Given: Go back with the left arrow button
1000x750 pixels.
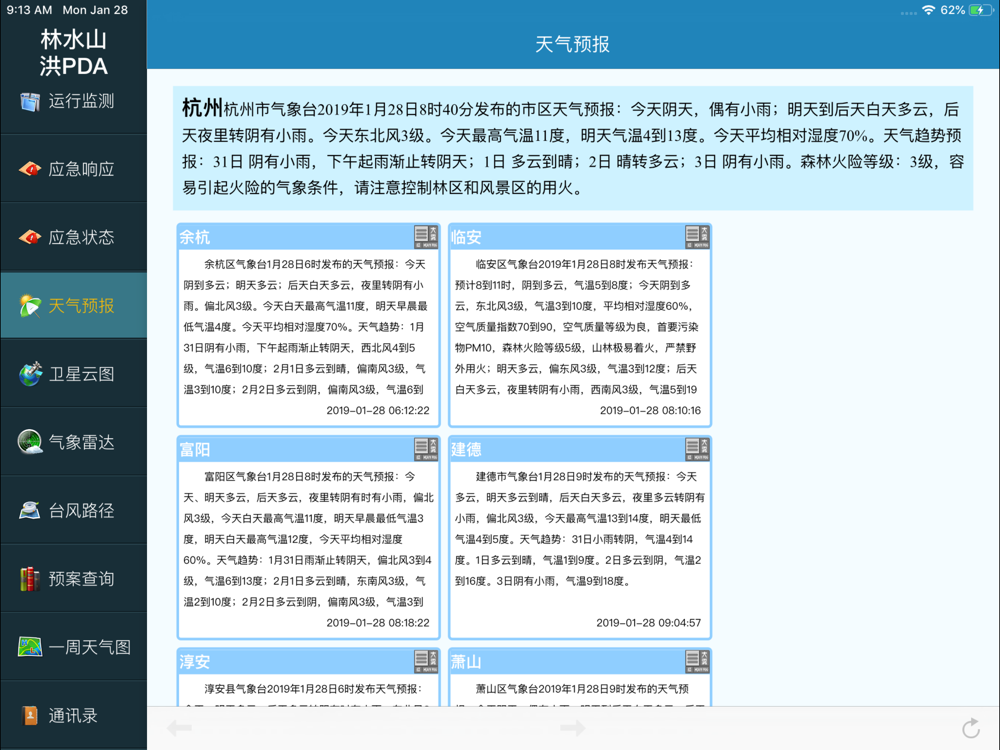Looking at the screenshot, I should tap(179, 728).
